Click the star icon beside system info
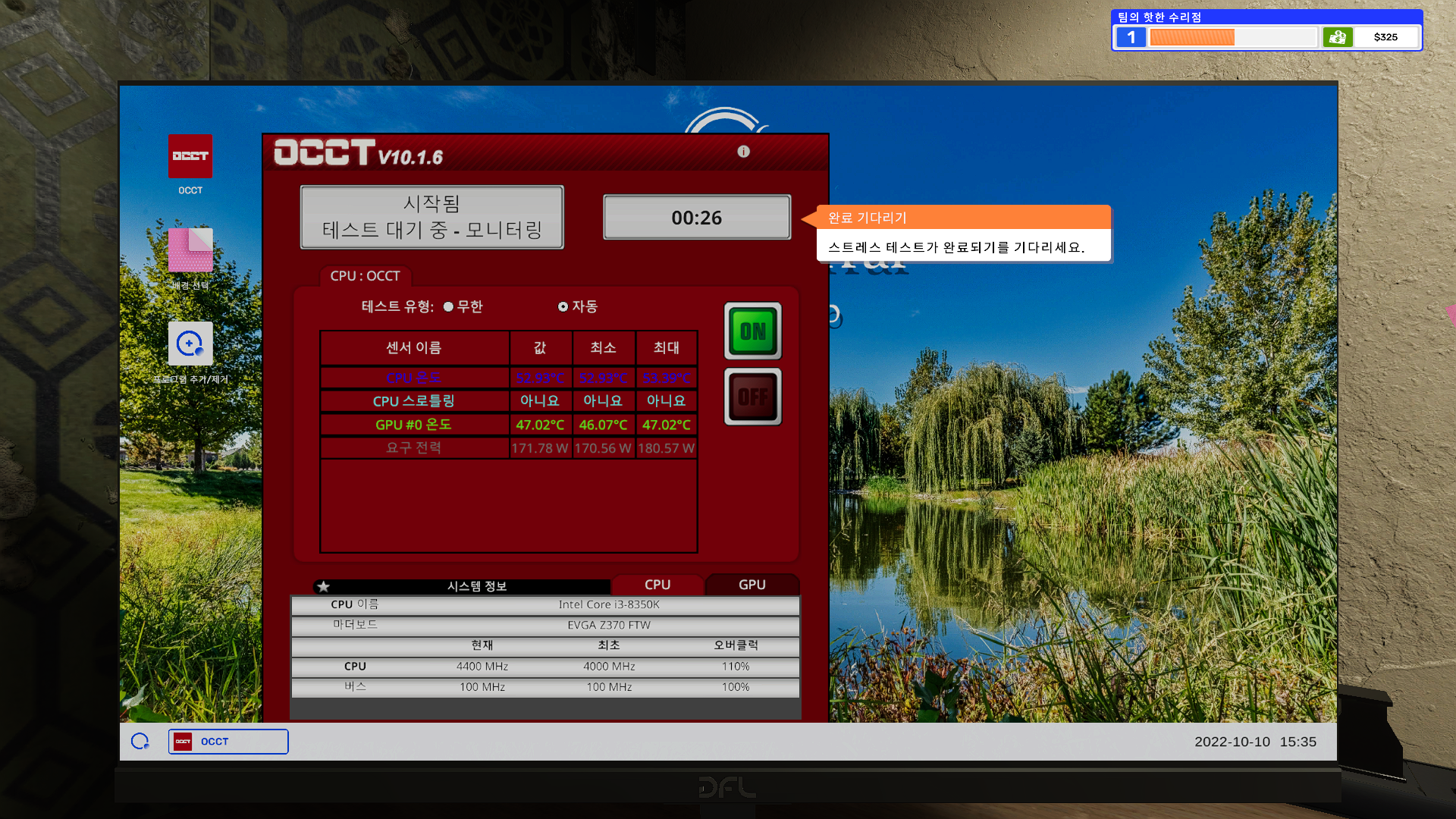Screen dimensions: 1456x819 [324, 586]
